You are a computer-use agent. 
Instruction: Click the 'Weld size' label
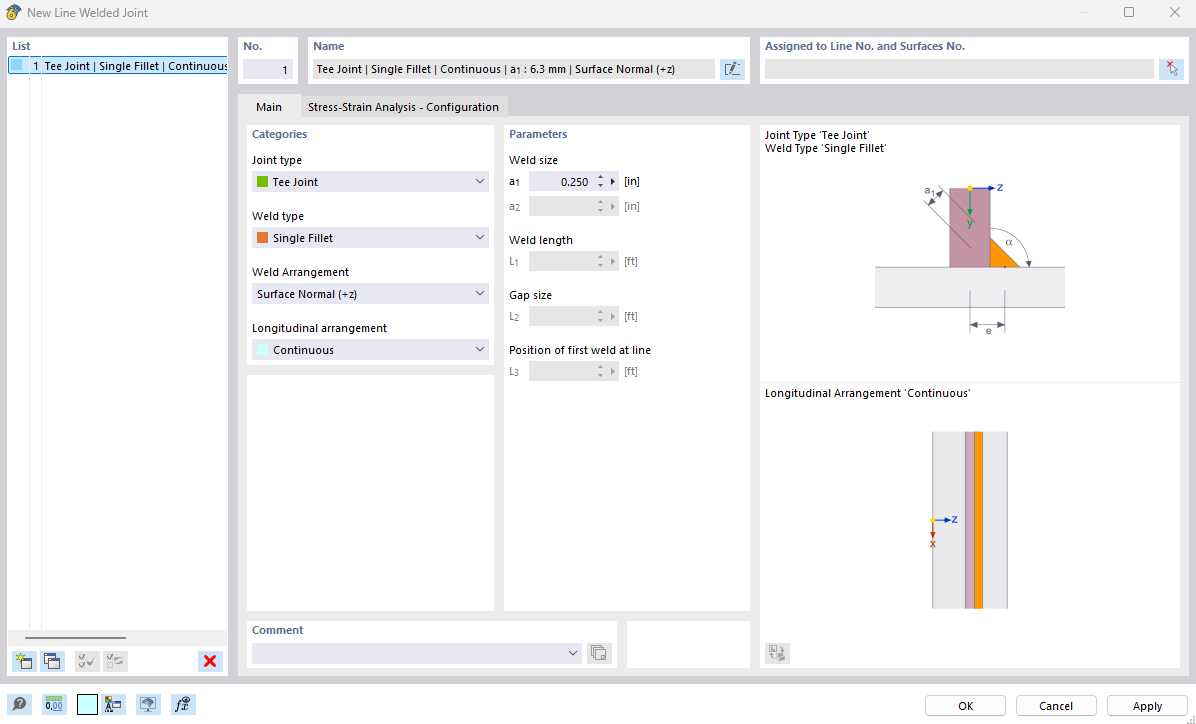533,160
